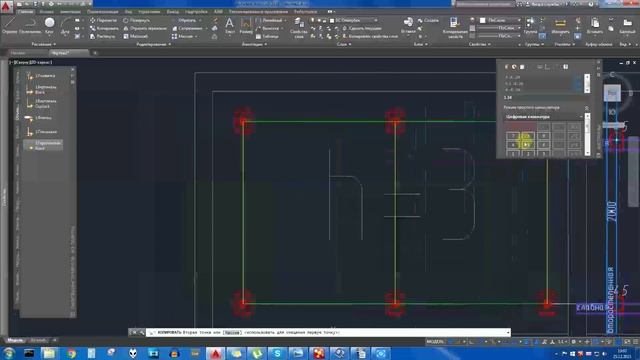Screen dimensions: 640x360
Task: Click МОДЕЛЬ status bar button
Action: [435, 341]
